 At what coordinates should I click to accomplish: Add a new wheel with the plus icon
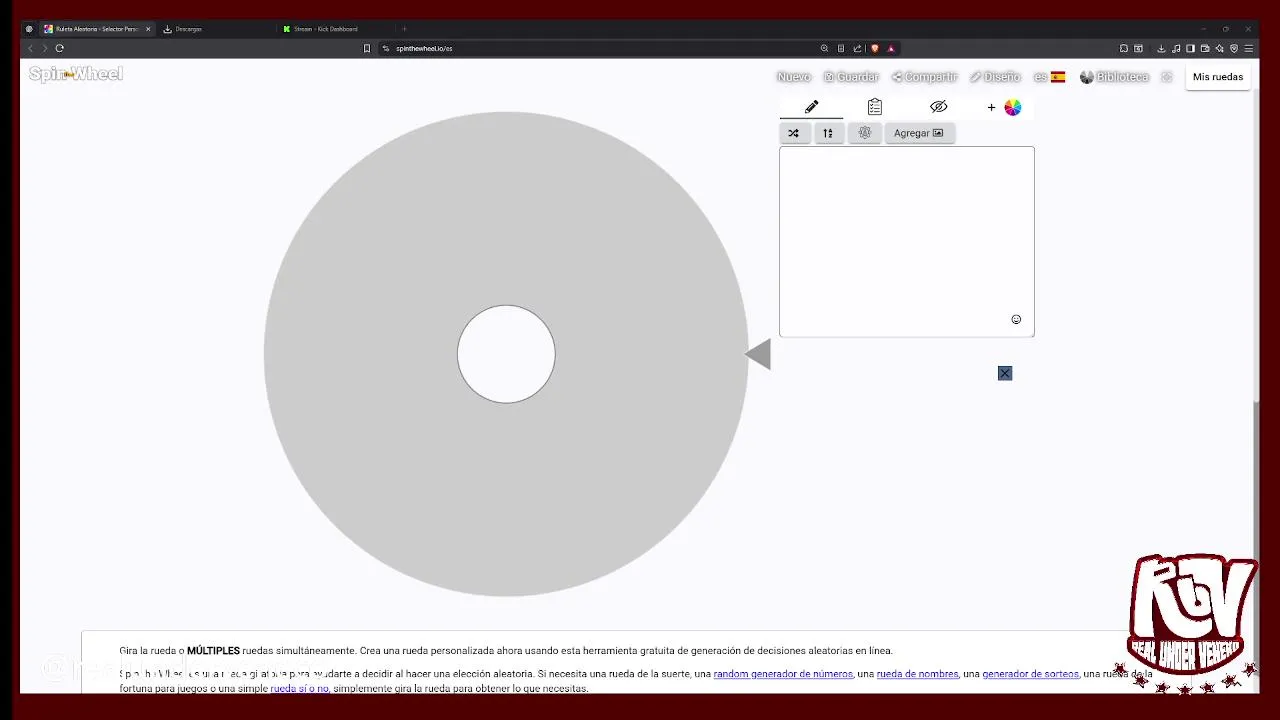coord(991,107)
